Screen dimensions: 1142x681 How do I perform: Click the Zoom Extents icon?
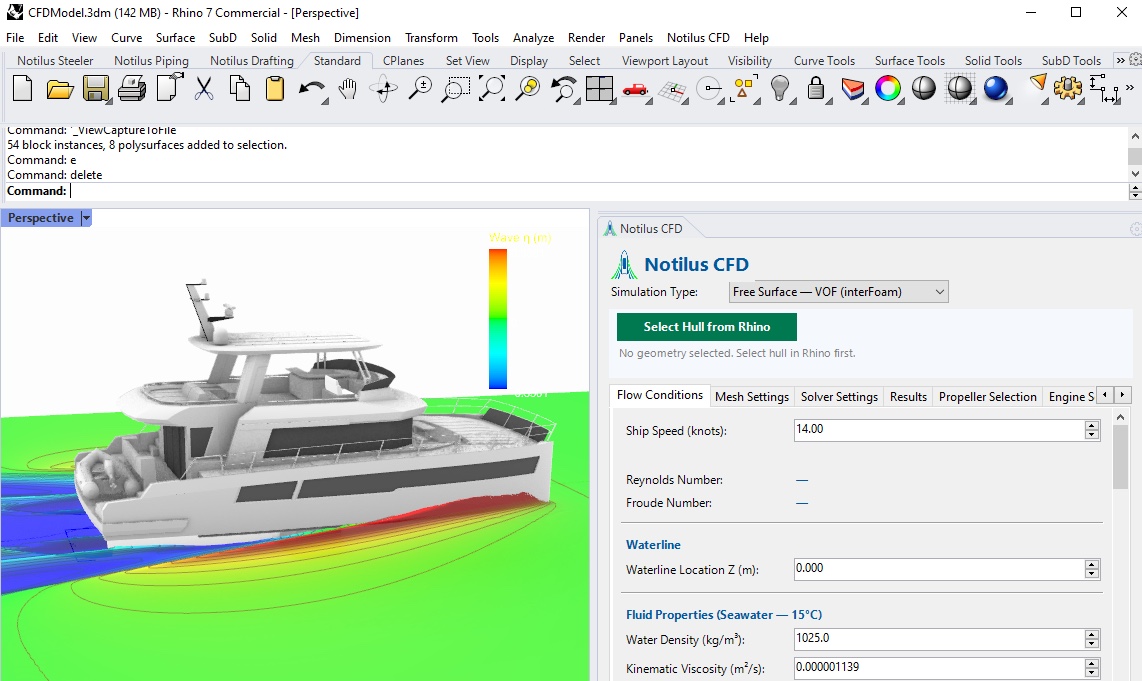point(492,89)
